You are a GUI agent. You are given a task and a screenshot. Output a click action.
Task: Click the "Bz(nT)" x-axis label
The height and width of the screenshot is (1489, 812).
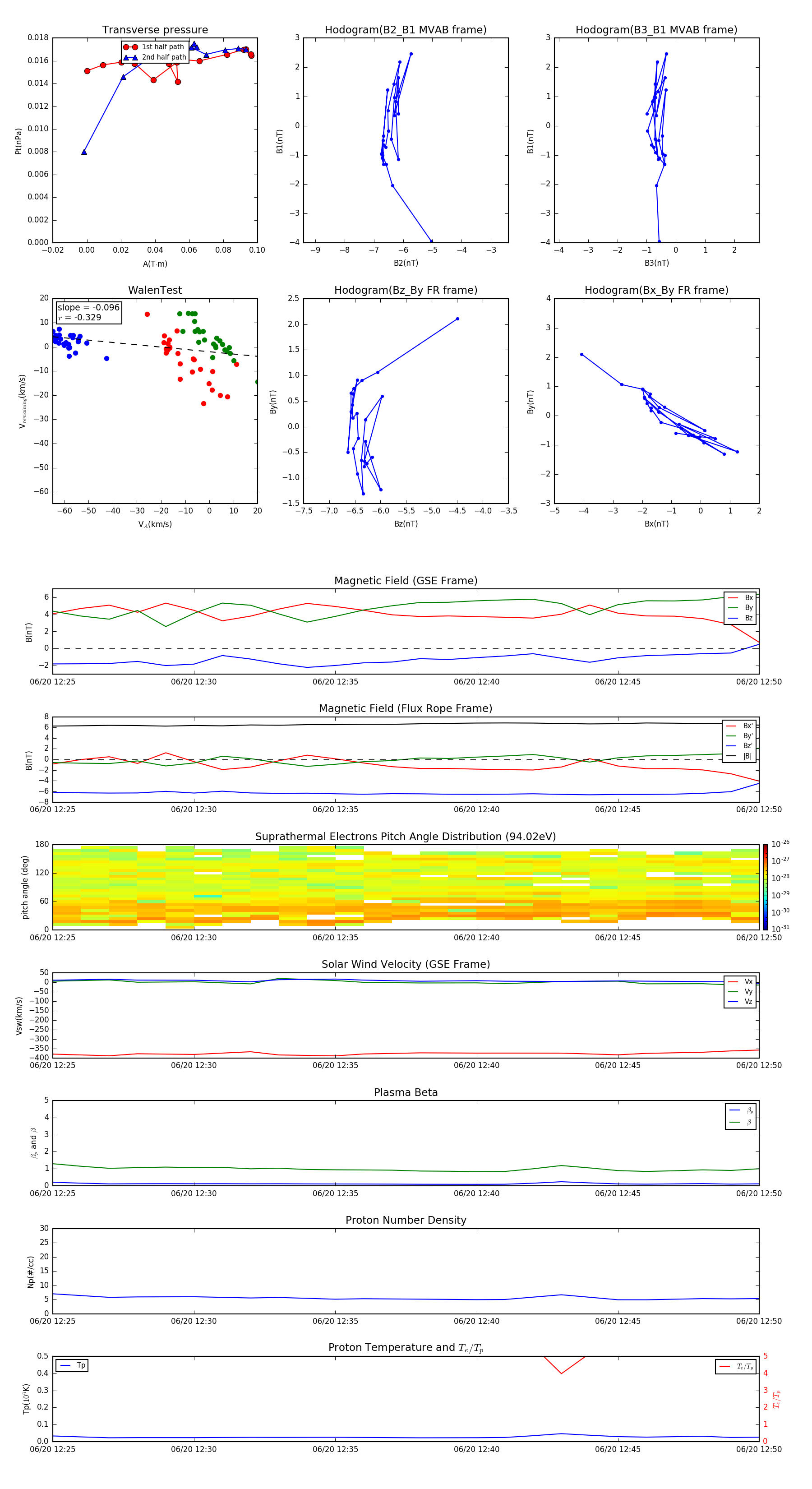pyautogui.click(x=406, y=524)
